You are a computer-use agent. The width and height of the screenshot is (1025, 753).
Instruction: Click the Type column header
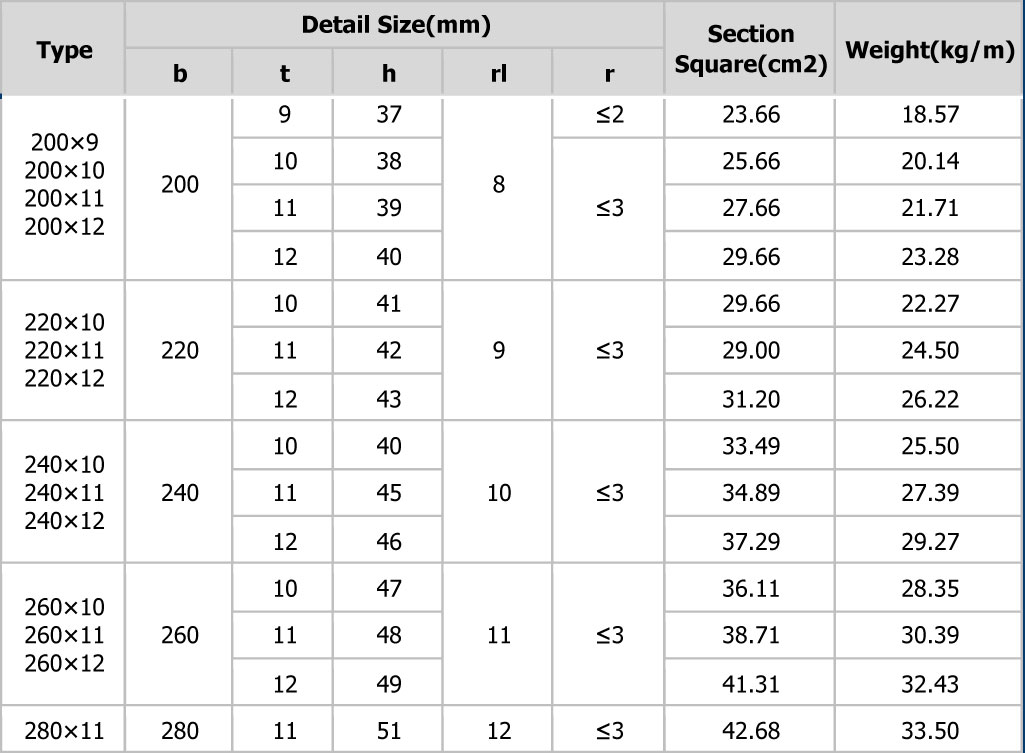coord(63,49)
